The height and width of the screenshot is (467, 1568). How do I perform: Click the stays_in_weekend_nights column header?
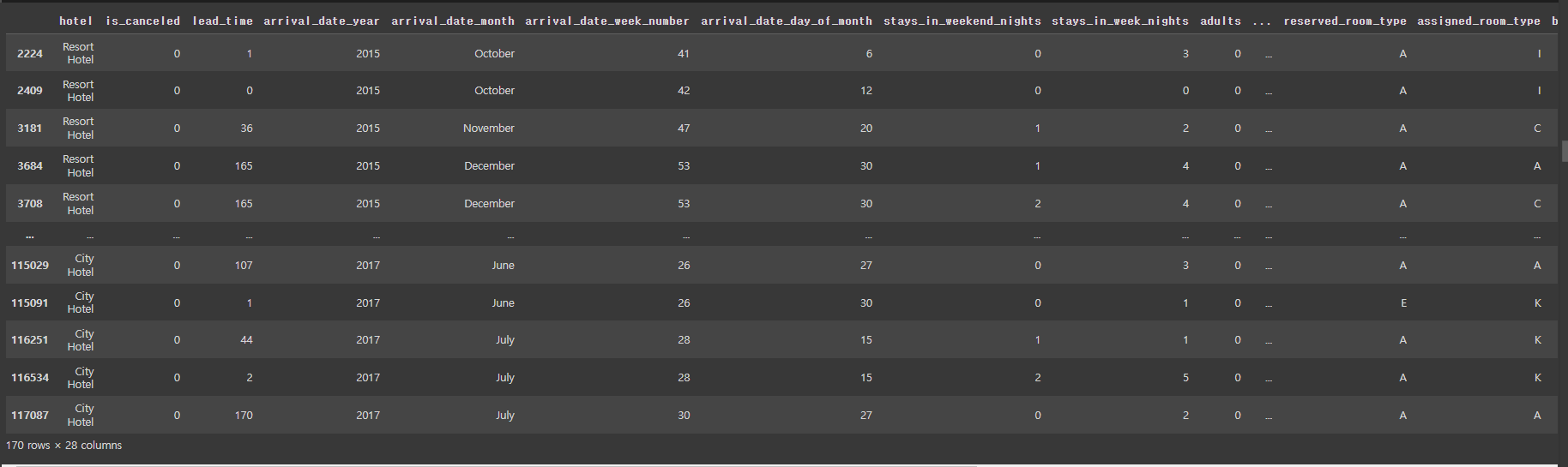[x=962, y=21]
